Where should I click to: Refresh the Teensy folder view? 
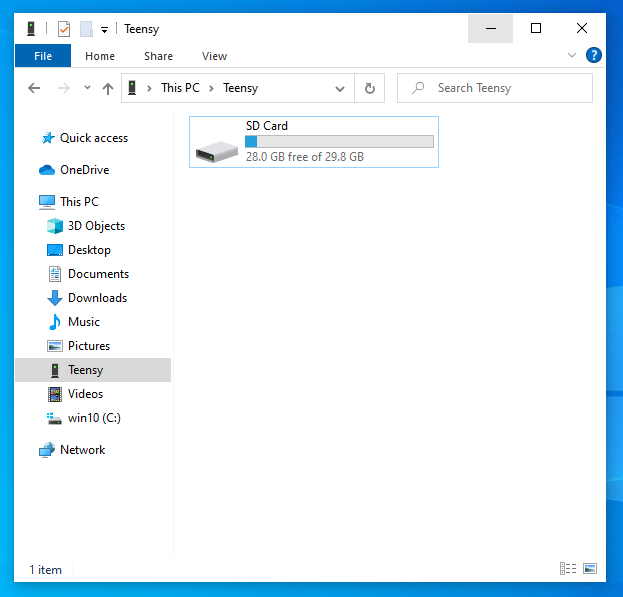pyautogui.click(x=370, y=88)
